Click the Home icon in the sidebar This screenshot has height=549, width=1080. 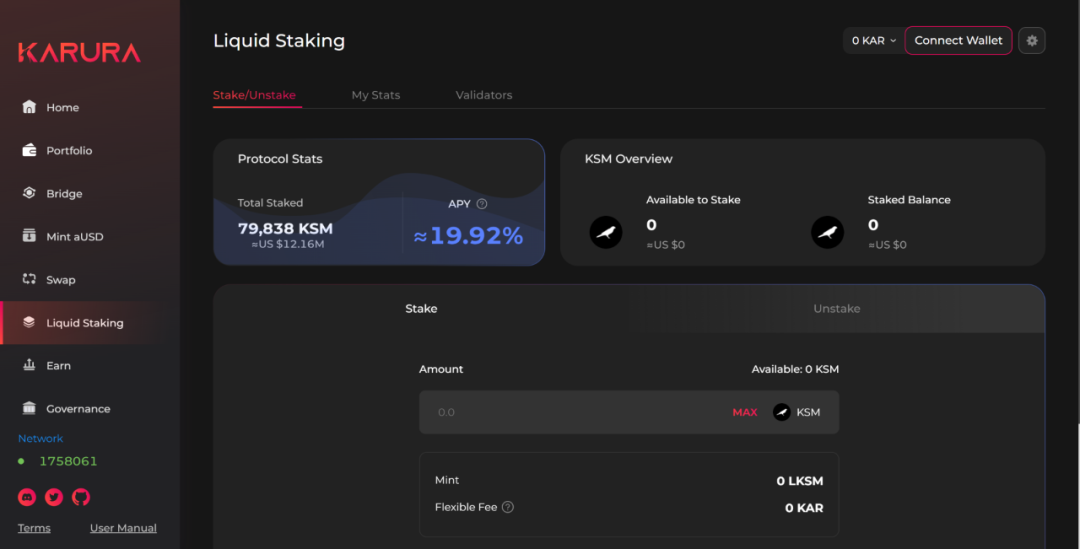pyautogui.click(x=29, y=107)
